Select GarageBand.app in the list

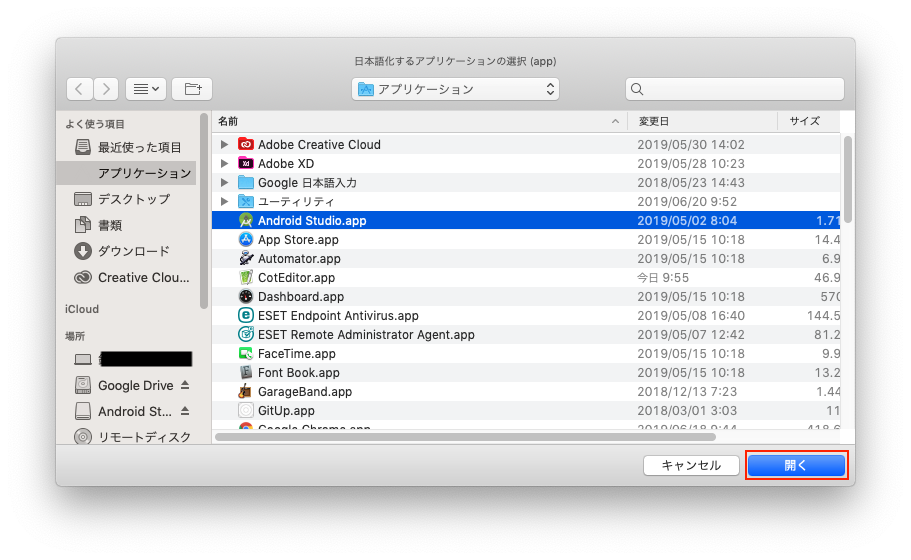305,392
